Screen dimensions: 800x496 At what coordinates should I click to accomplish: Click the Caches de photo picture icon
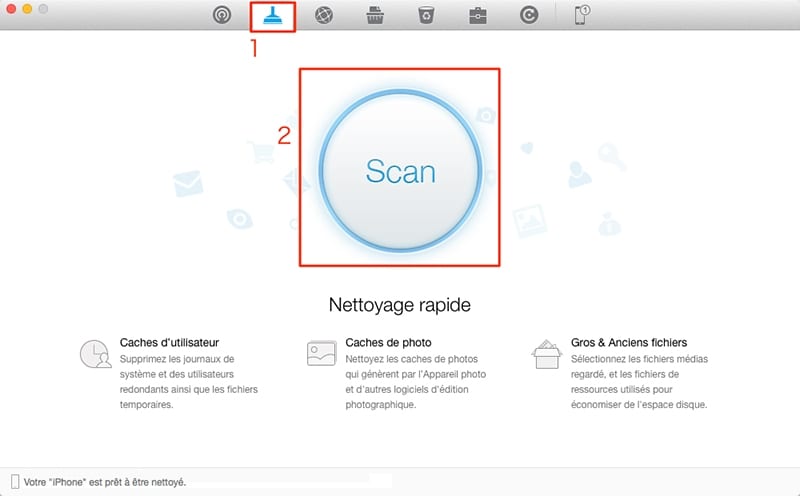pyautogui.click(x=321, y=353)
